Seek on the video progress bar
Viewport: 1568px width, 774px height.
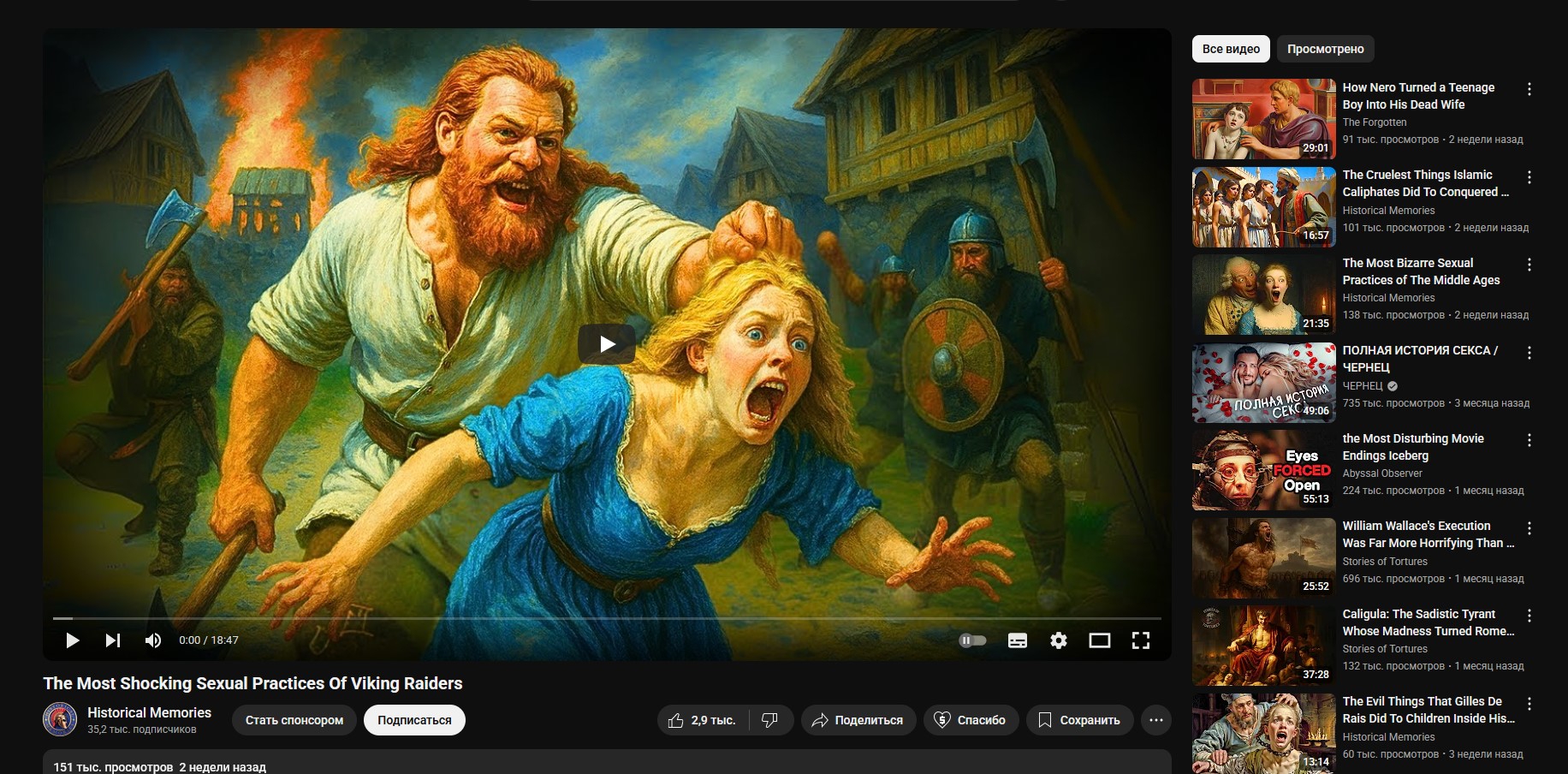pos(607,618)
